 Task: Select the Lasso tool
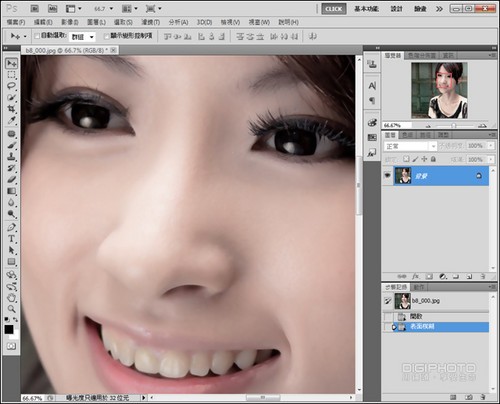pyautogui.click(x=11, y=86)
